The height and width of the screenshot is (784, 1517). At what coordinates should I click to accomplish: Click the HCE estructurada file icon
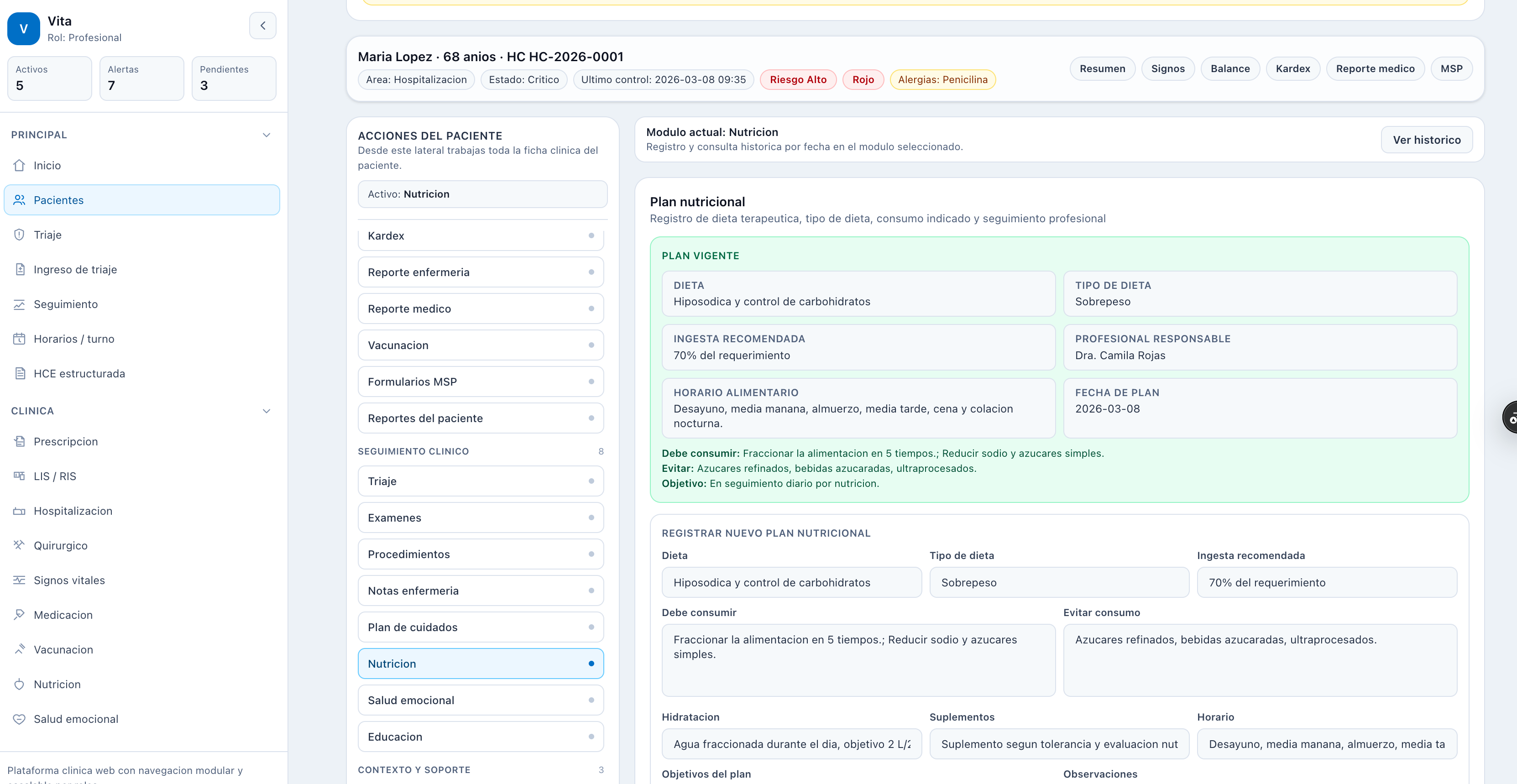[20, 374]
